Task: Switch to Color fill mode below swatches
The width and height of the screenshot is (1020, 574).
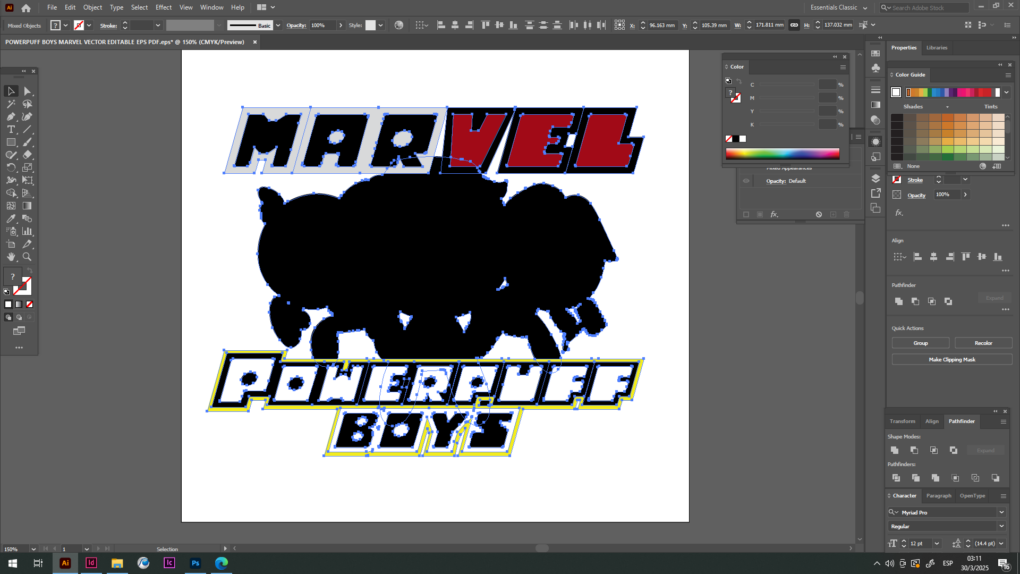Action: (8, 305)
